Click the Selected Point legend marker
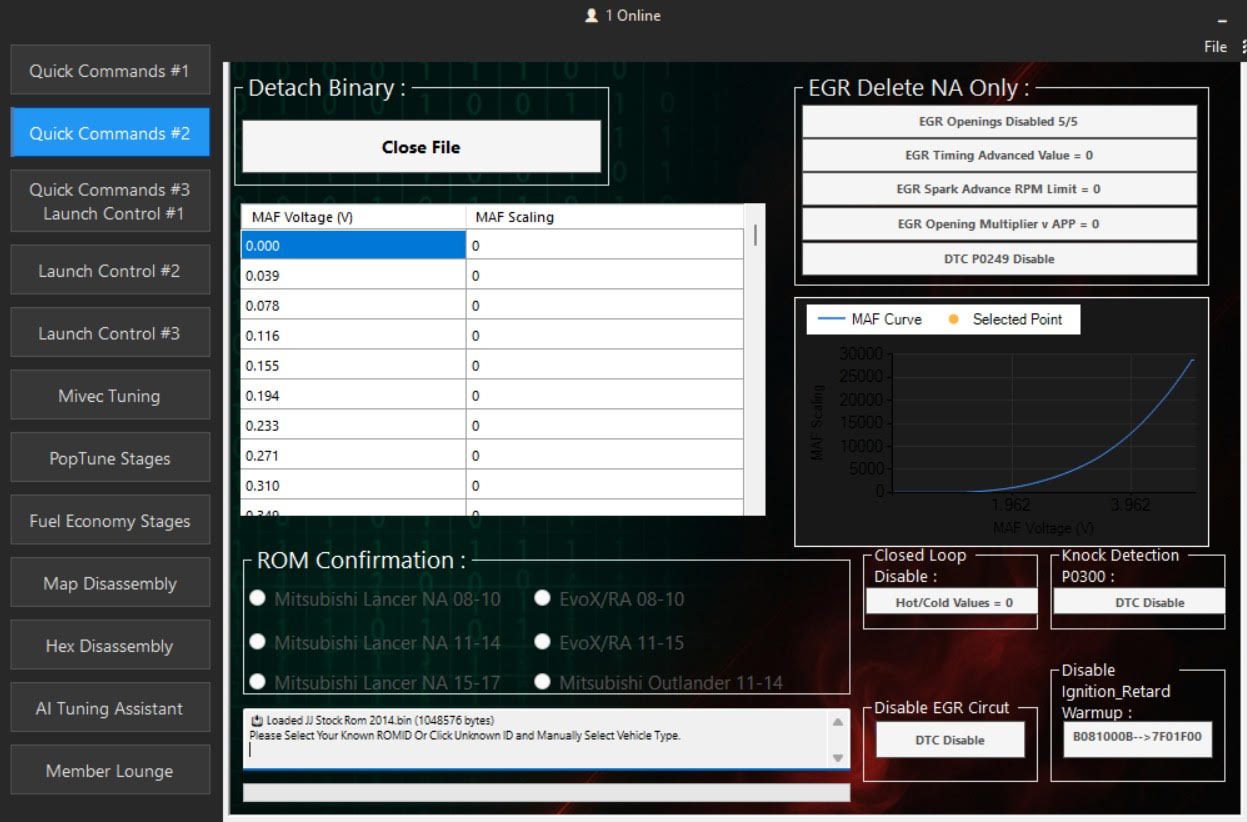The height and width of the screenshot is (822, 1247). pyautogui.click(x=952, y=320)
